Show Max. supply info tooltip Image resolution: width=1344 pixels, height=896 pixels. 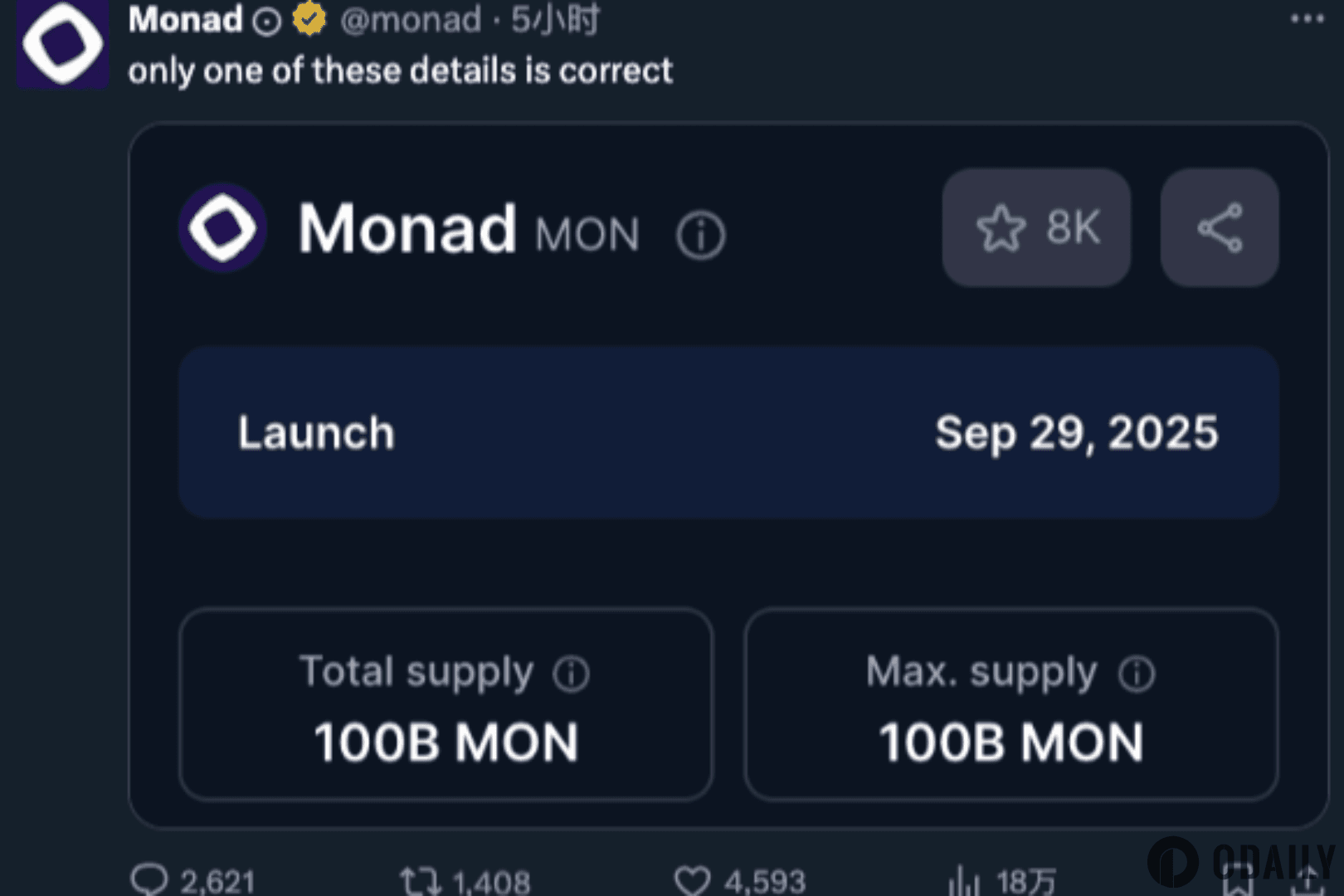(1136, 674)
